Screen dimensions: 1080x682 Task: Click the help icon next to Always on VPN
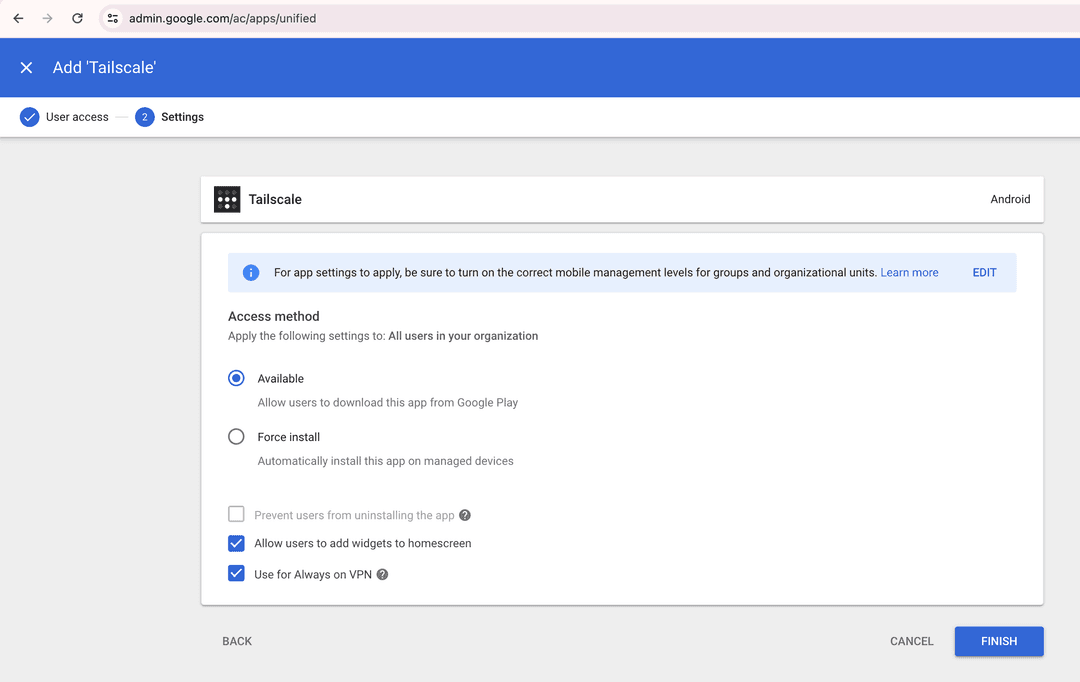point(382,574)
